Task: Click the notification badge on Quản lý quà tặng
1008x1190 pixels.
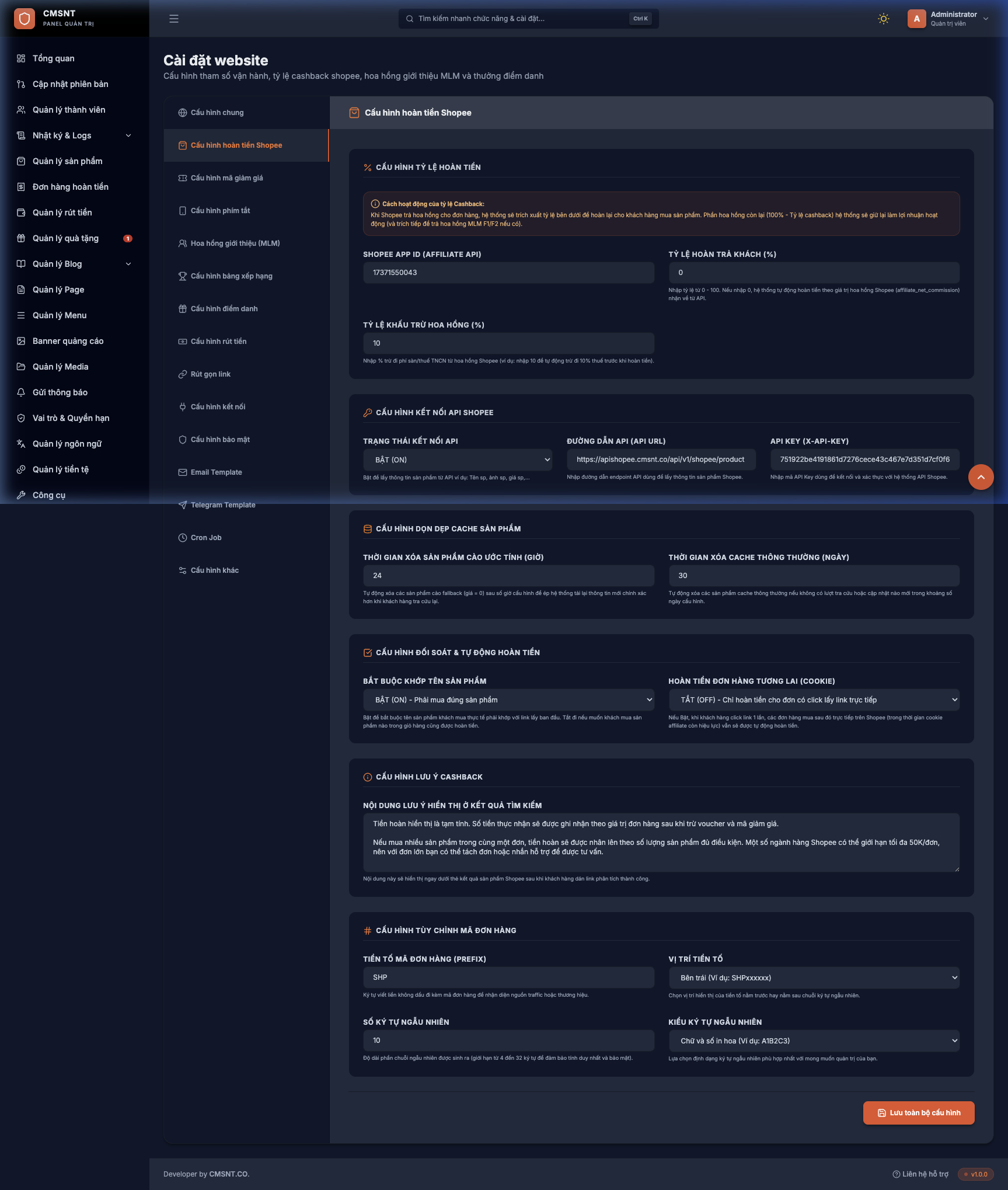Action: (x=128, y=238)
